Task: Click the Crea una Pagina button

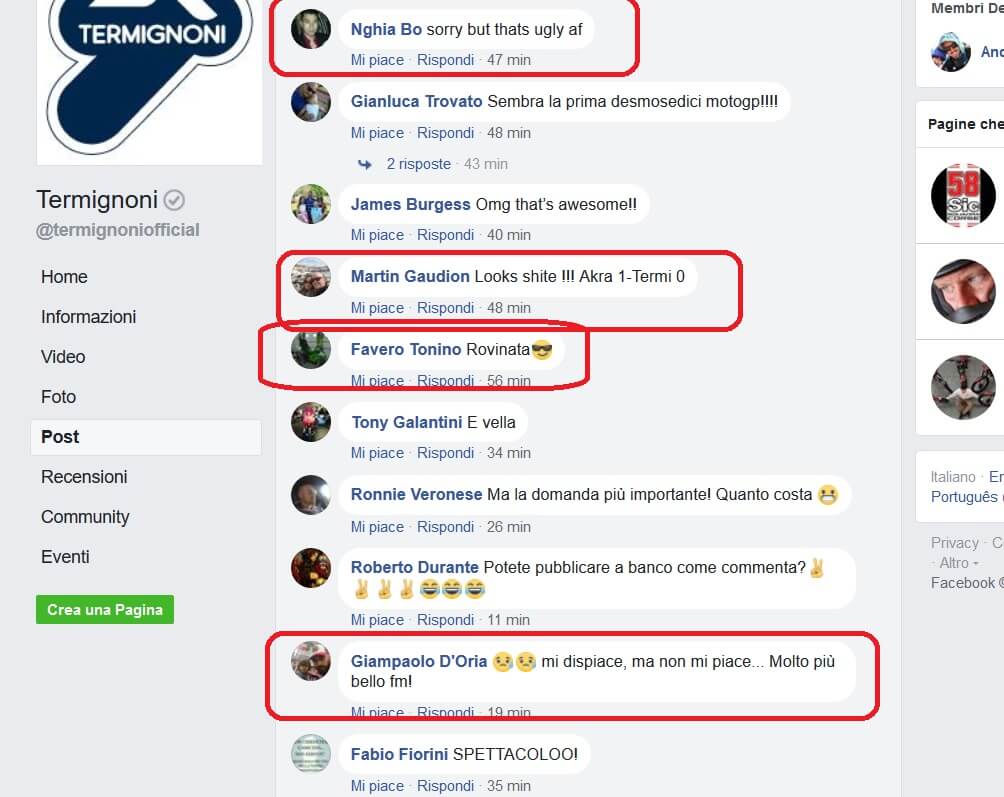Action: [105, 609]
